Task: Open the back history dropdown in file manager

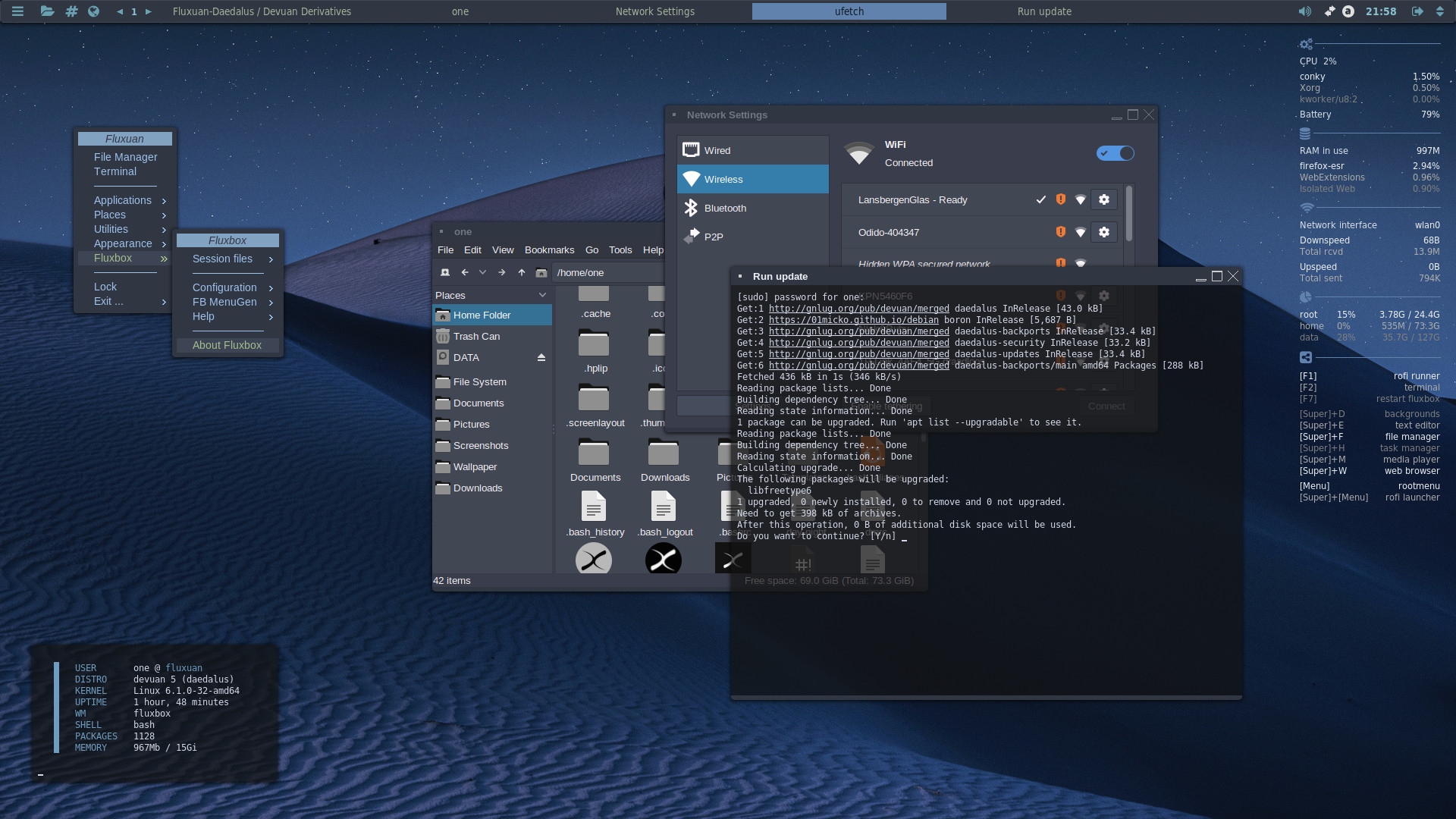Action: [x=483, y=272]
